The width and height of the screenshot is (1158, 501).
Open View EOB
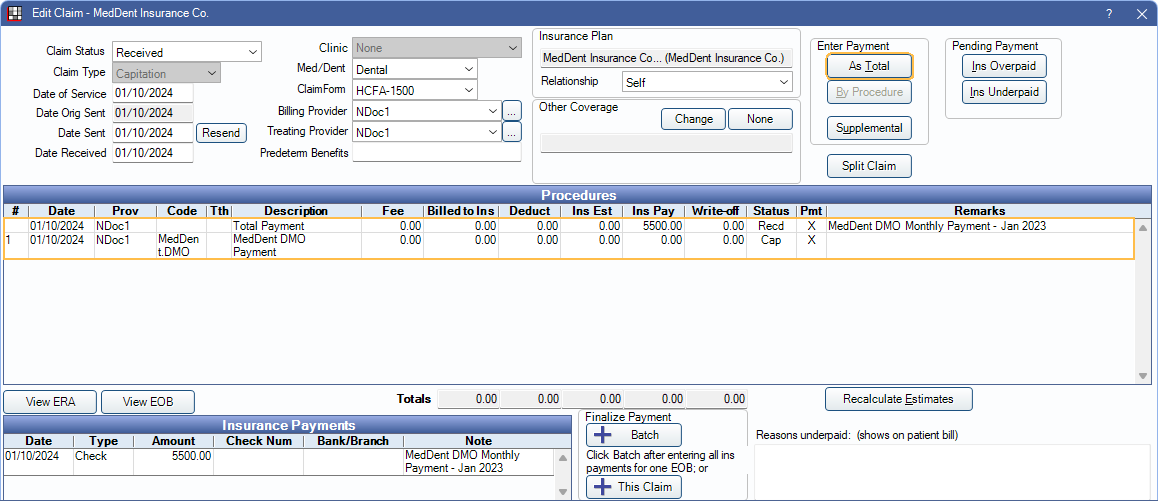coord(148,402)
